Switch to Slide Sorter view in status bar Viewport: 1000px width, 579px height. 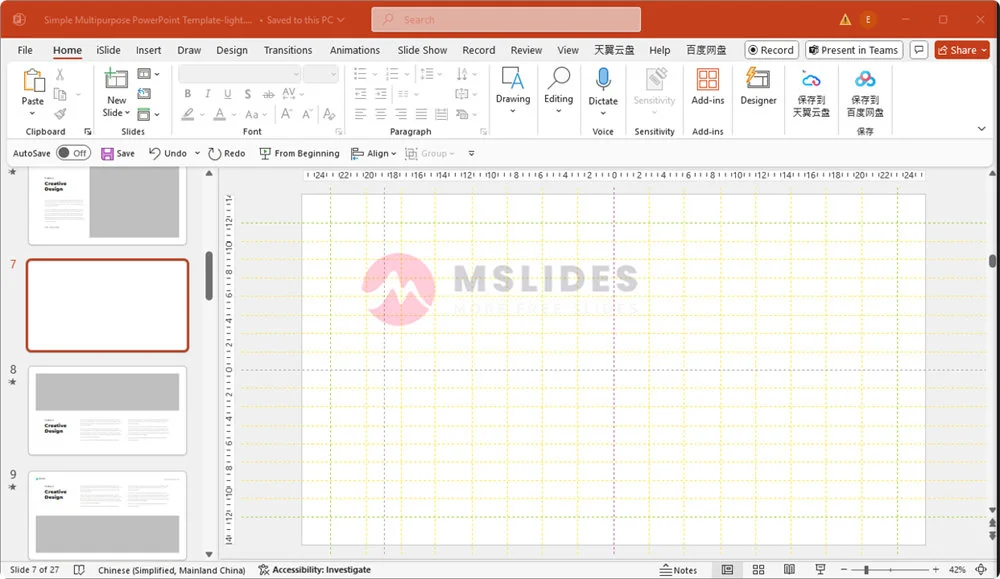point(758,569)
